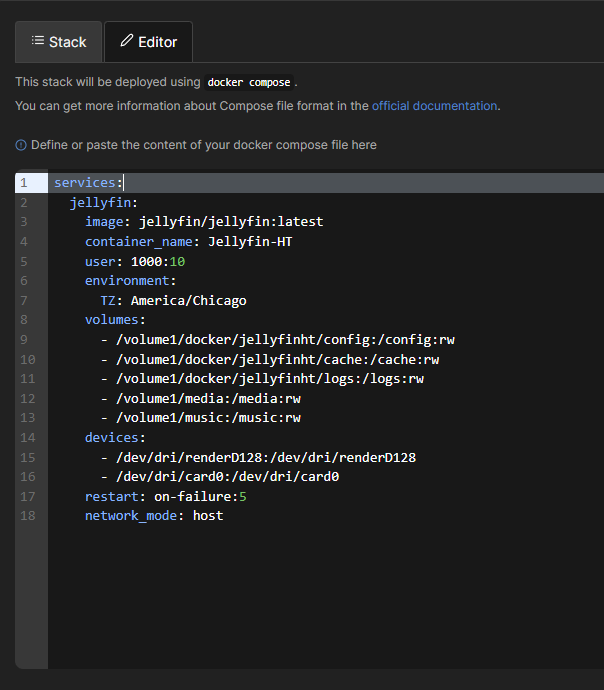The image size is (604, 690).
Task: Click the container name Jellyfin-HT
Action: pyautogui.click(x=250, y=241)
